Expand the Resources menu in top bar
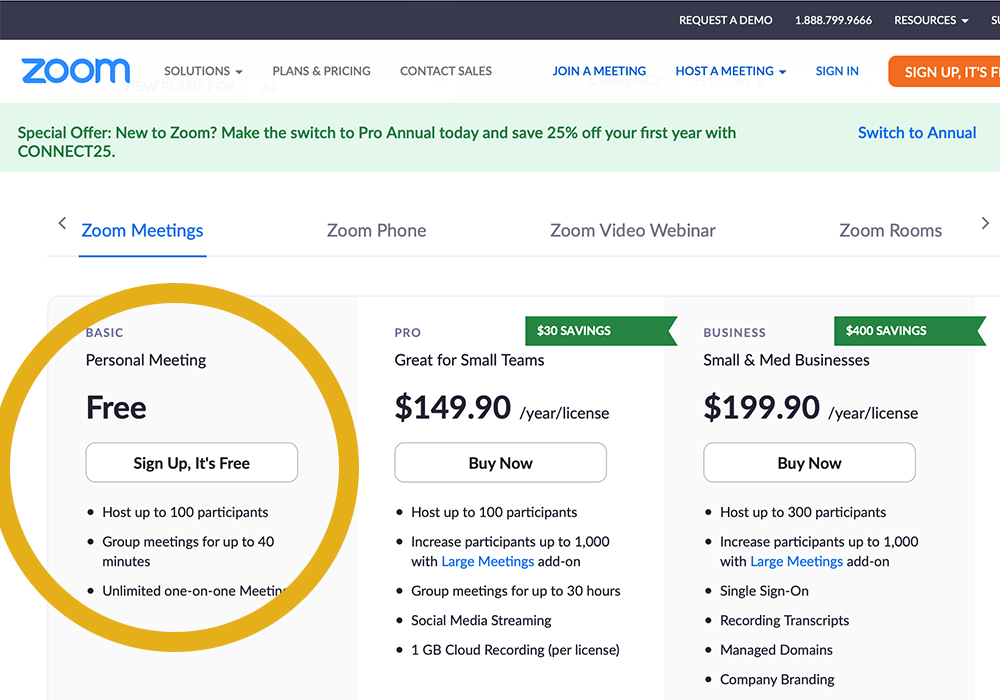Viewport: 1000px width, 700px height. 930,20
